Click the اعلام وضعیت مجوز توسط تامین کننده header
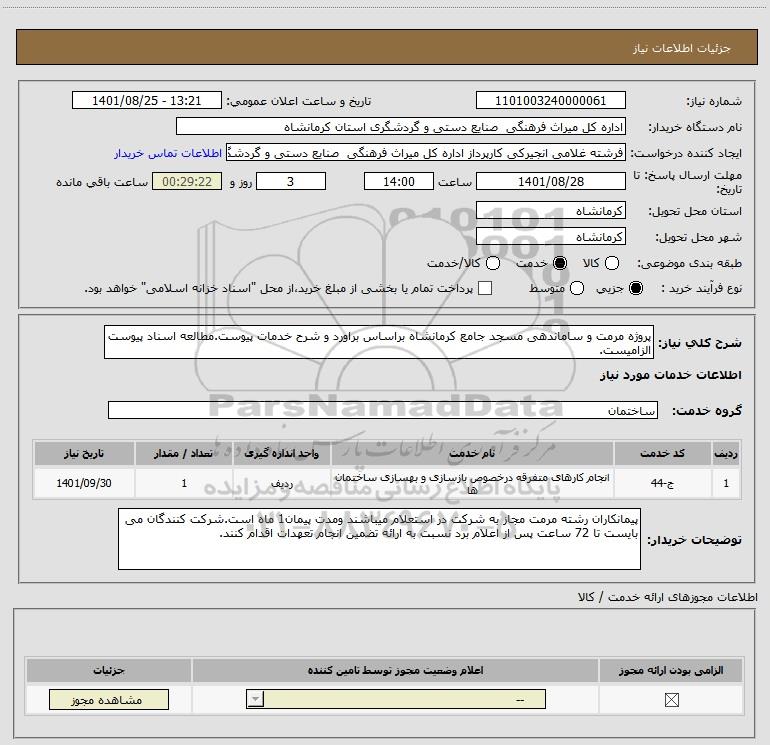Image resolution: width=770 pixels, height=745 pixels. pyautogui.click(x=395, y=670)
